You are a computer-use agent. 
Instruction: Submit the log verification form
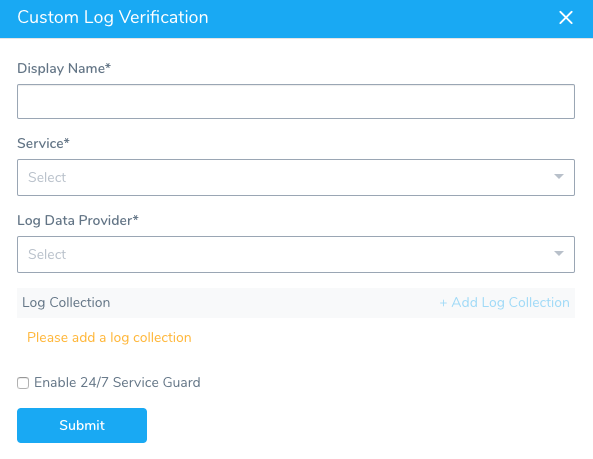[x=82, y=425]
